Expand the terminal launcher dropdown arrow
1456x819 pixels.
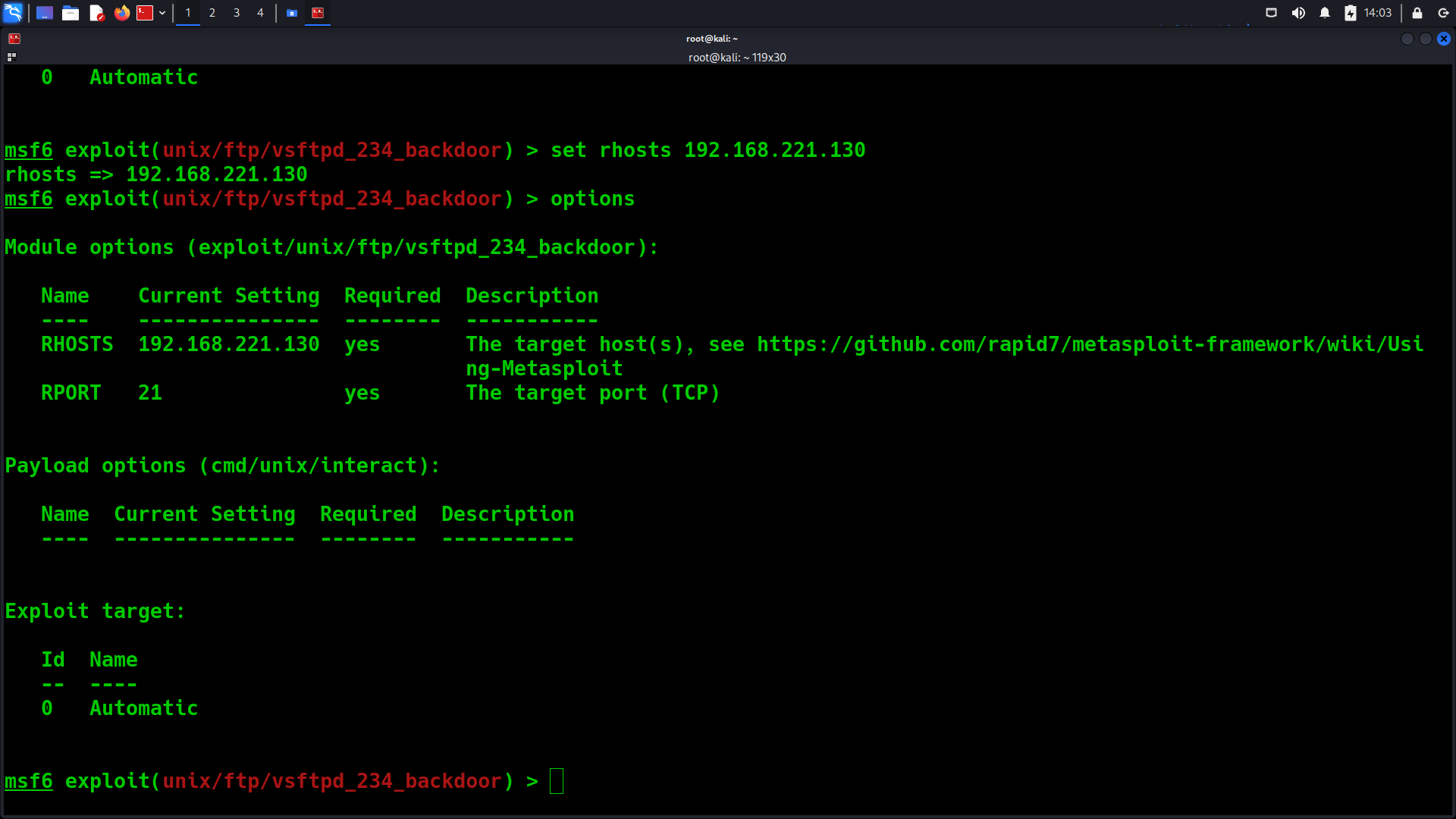(x=162, y=13)
